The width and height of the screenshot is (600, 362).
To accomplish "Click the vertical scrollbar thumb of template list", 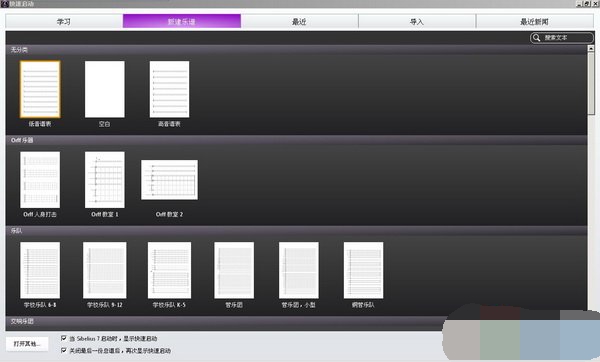I will pos(591,83).
